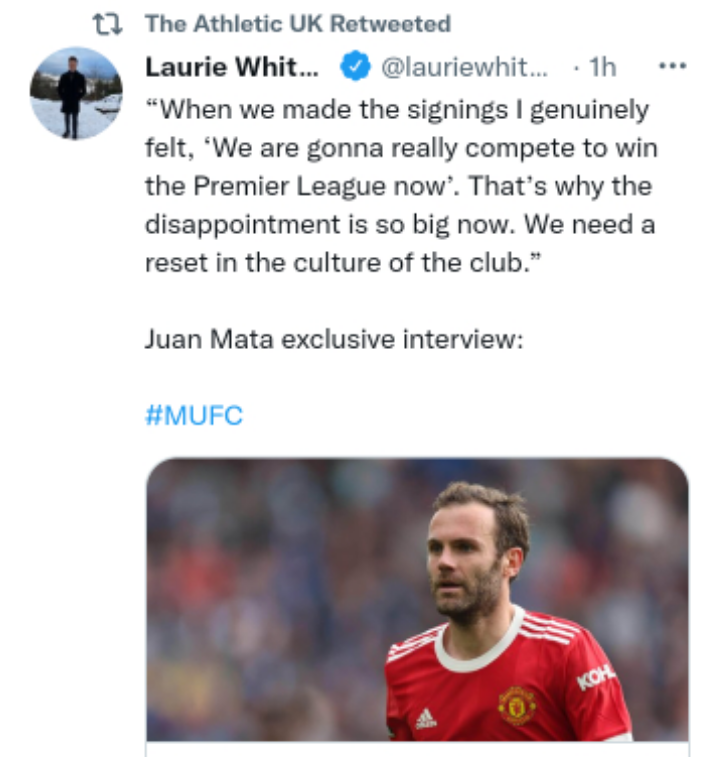Click the Manchester United crest on shirt
This screenshot has width=716, height=757.
pyautogui.click(x=517, y=705)
